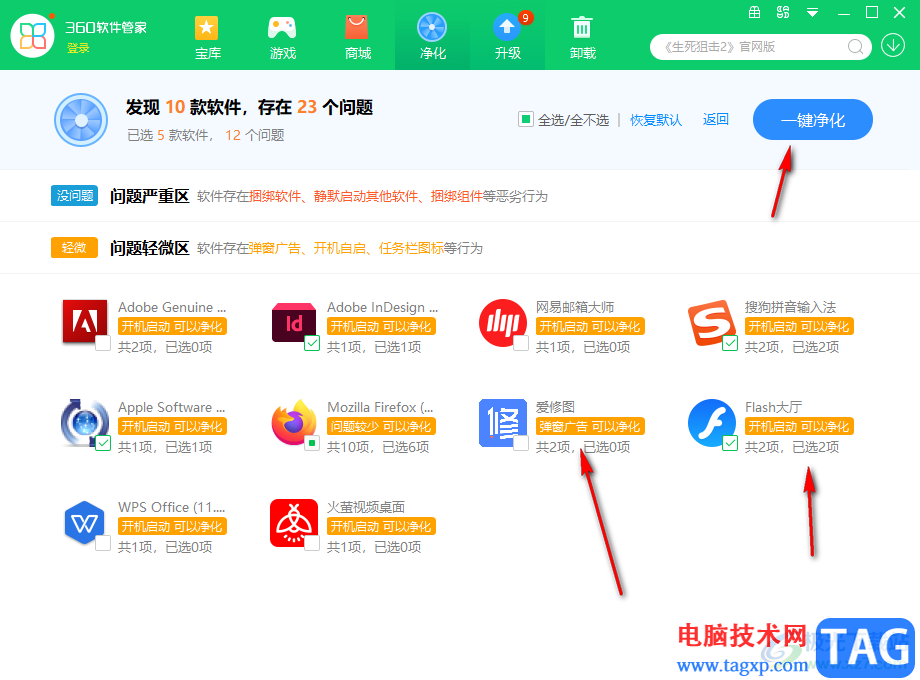Click the 恢复默认 link
Viewport: 920px width, 680px height.
click(656, 120)
